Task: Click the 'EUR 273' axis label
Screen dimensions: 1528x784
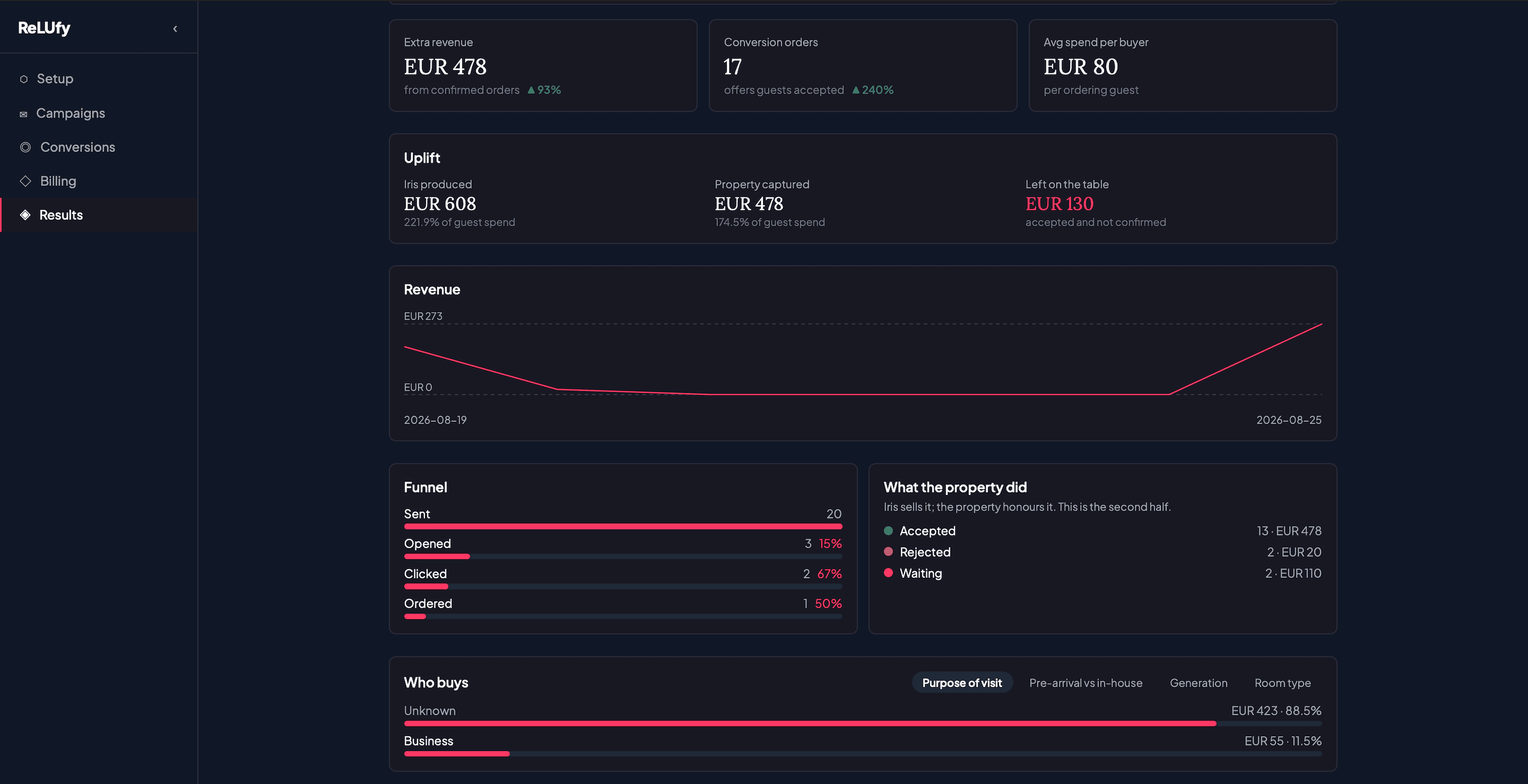Action: (423, 316)
